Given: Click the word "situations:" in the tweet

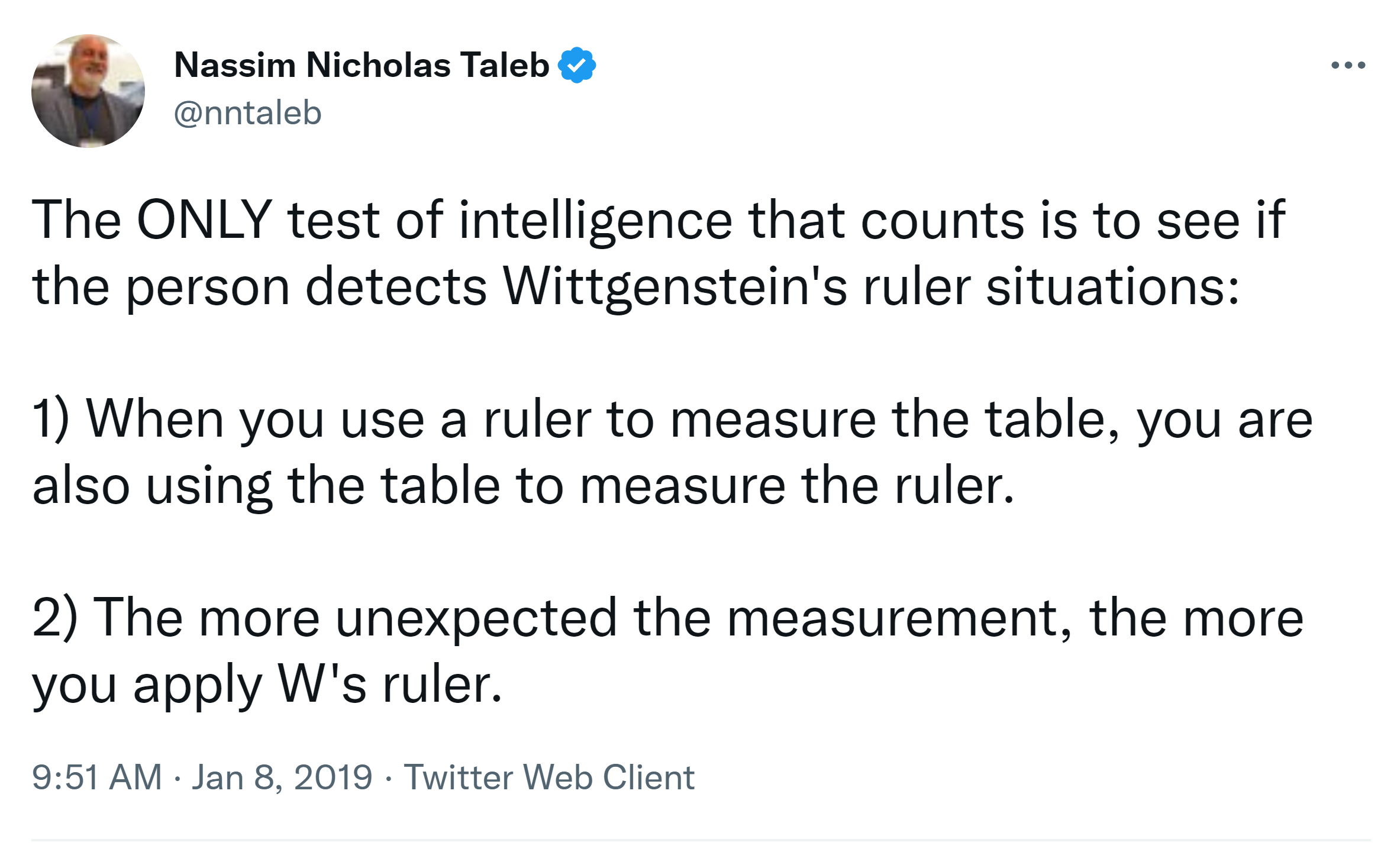Looking at the screenshot, I should point(1112,287).
